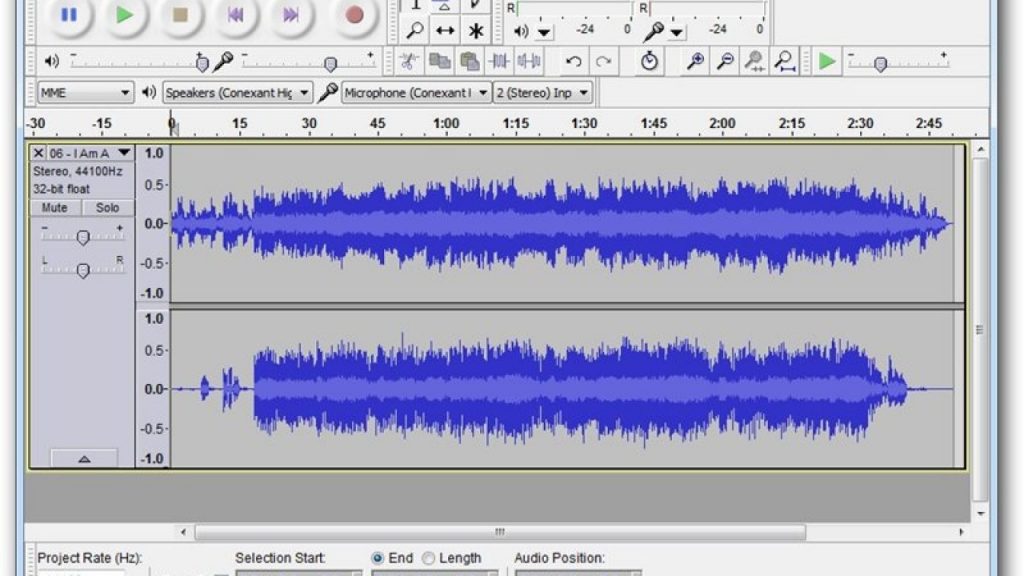Close the track with the X button
The height and width of the screenshot is (576, 1024).
[x=38, y=153]
